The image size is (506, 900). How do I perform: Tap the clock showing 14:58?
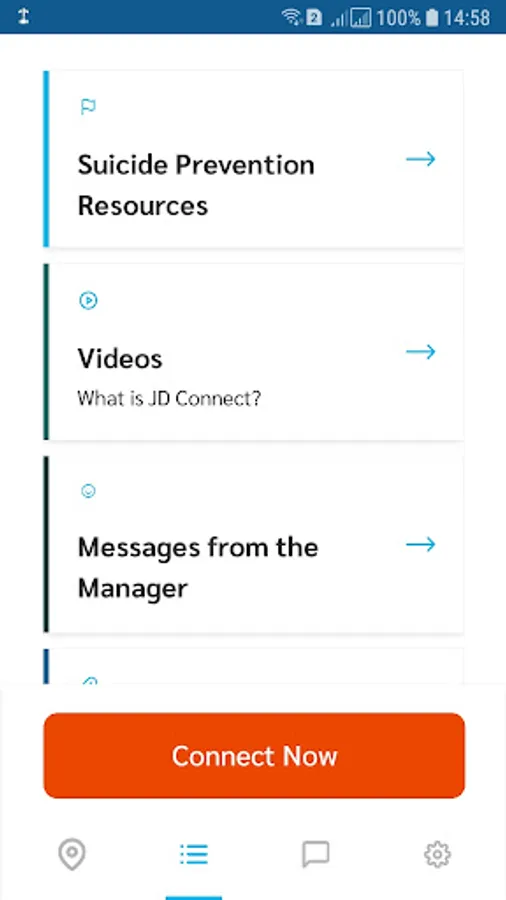click(x=467, y=18)
